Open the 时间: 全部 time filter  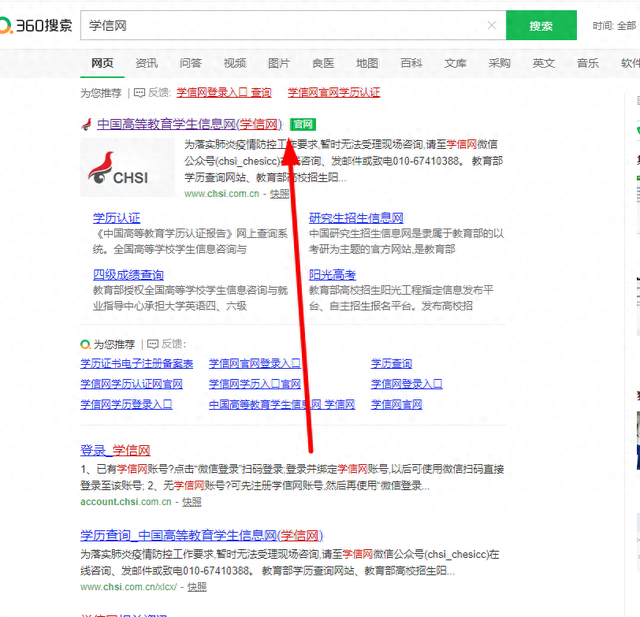[614, 26]
